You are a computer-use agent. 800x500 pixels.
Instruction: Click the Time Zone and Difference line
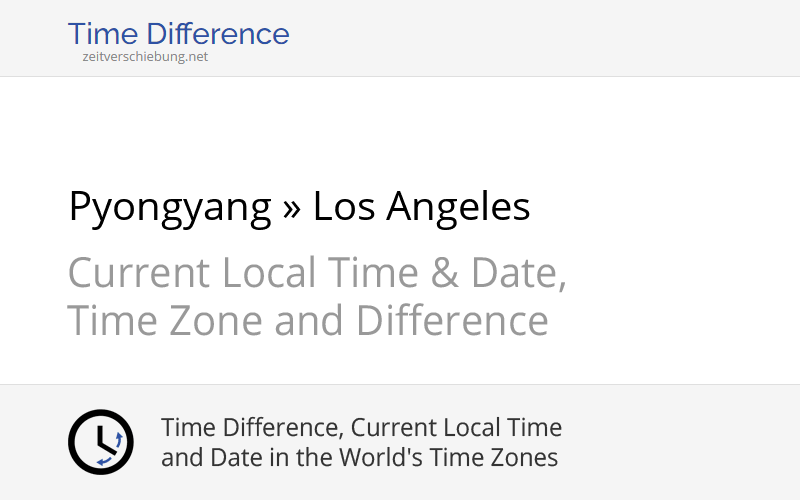point(308,322)
